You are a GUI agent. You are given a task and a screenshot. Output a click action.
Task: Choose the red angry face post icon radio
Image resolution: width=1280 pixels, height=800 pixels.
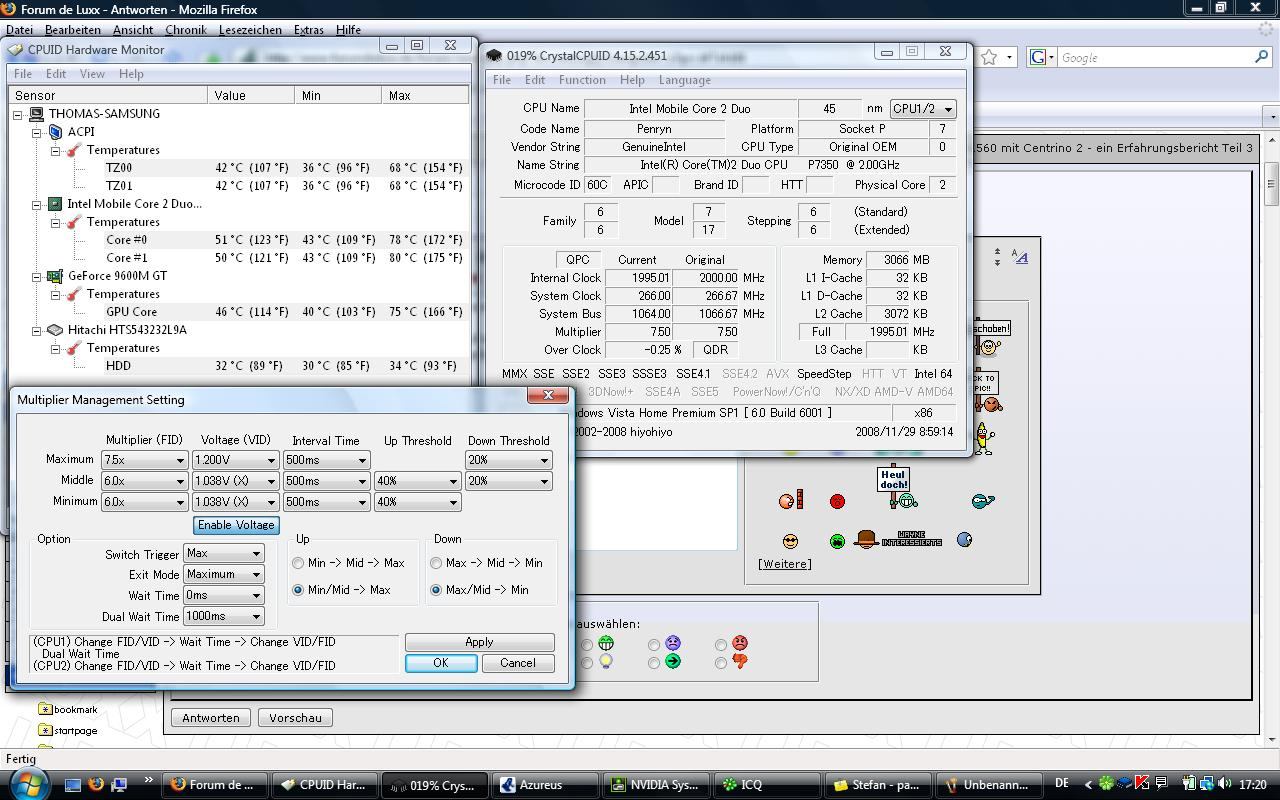tap(721, 645)
